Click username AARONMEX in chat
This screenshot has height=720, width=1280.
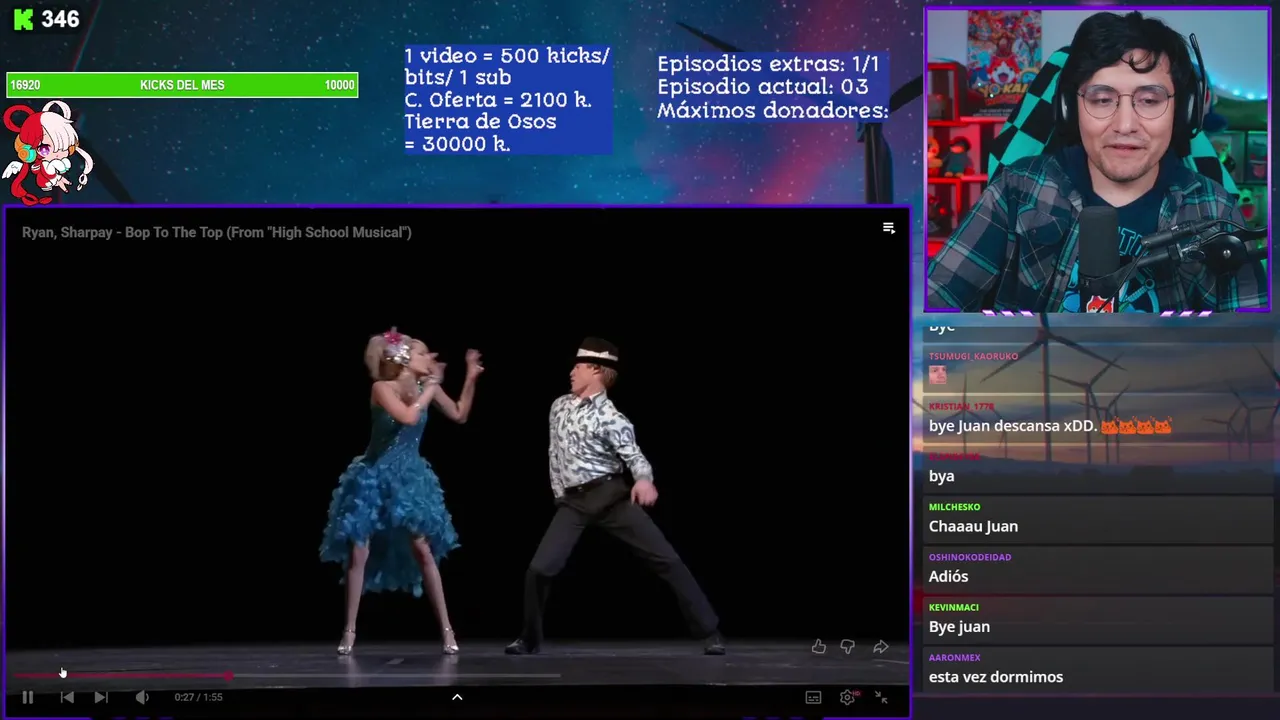coord(955,657)
